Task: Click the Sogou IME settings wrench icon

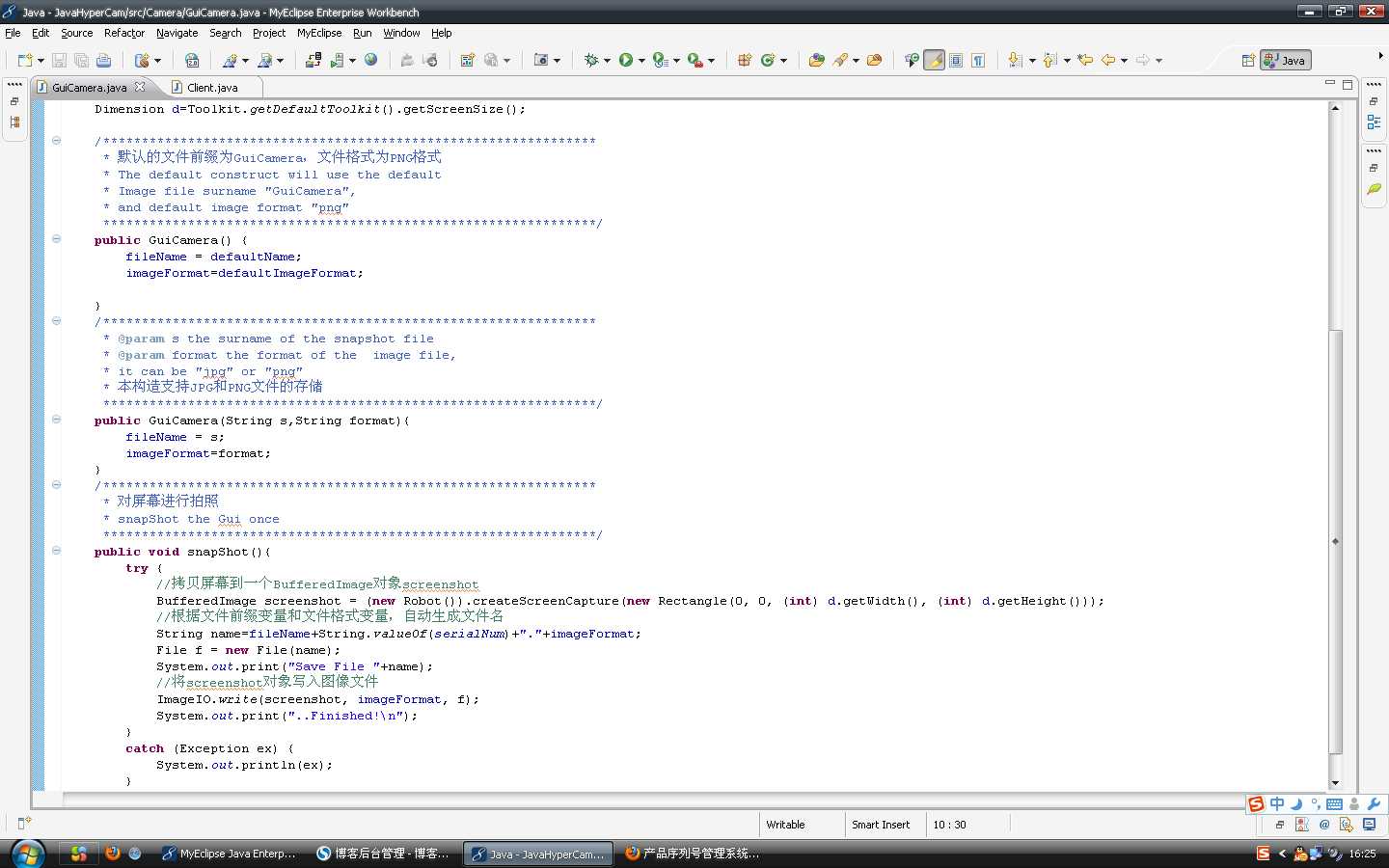Action: (x=1375, y=803)
